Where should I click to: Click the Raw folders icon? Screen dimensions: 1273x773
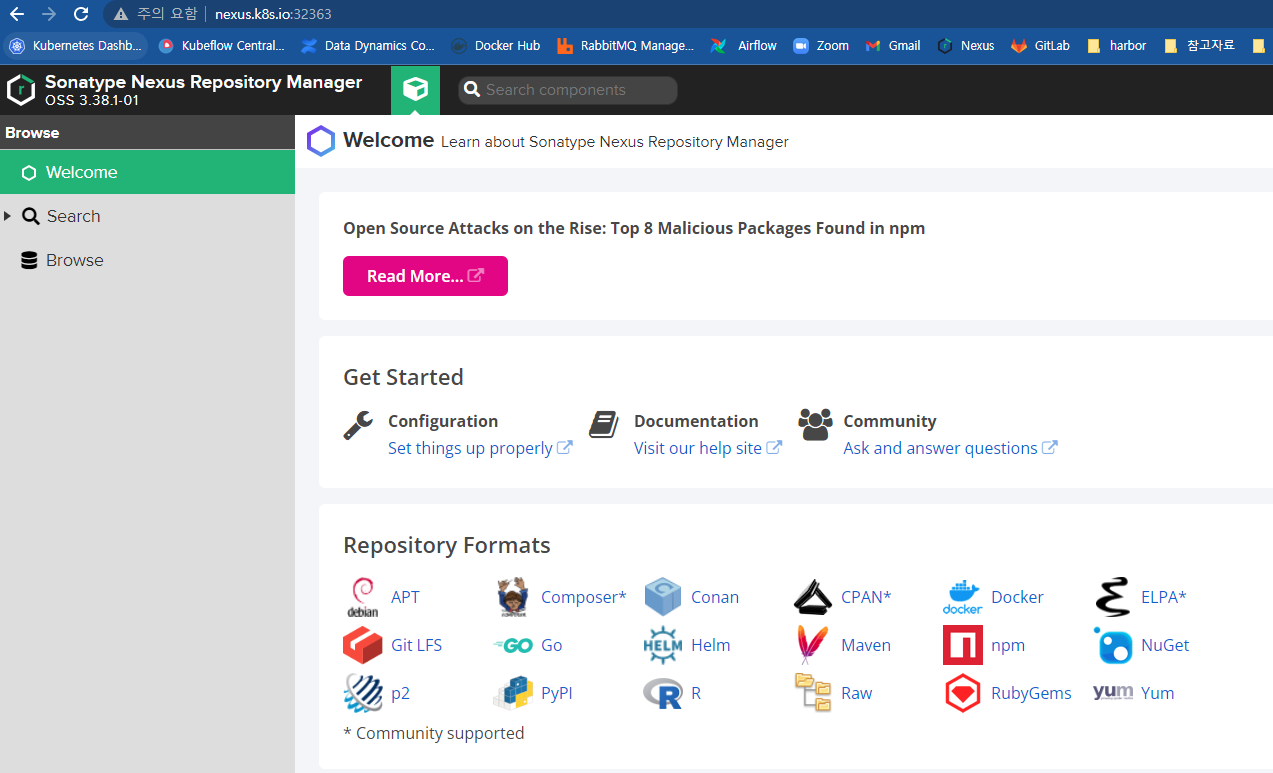click(813, 692)
